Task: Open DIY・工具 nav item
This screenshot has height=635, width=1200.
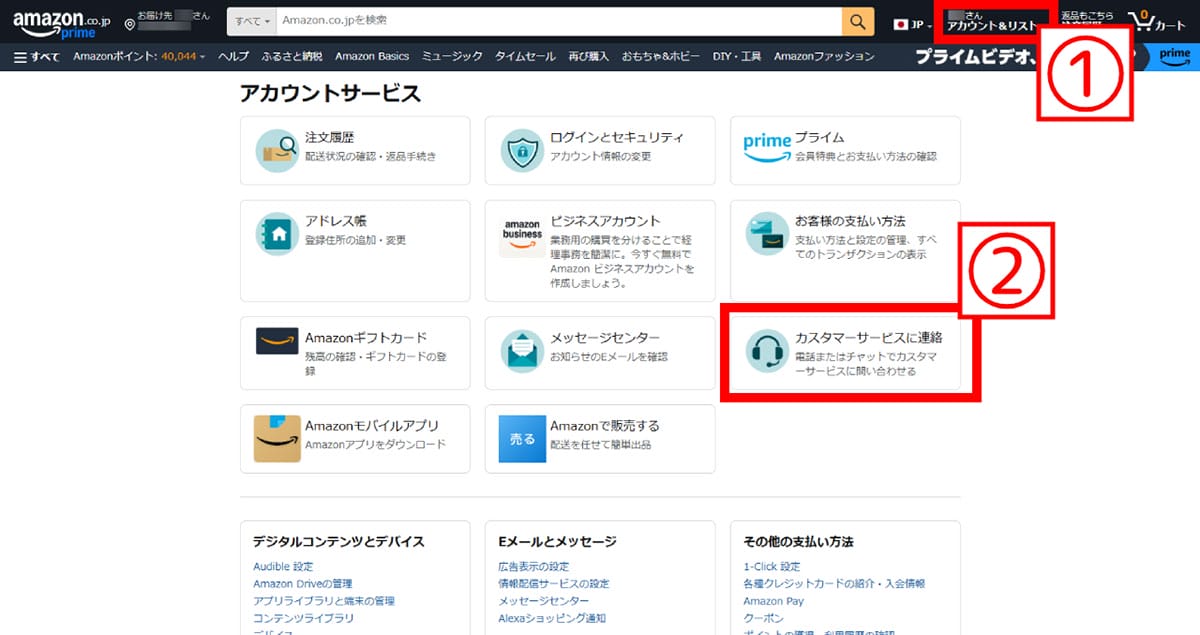Action: click(737, 57)
